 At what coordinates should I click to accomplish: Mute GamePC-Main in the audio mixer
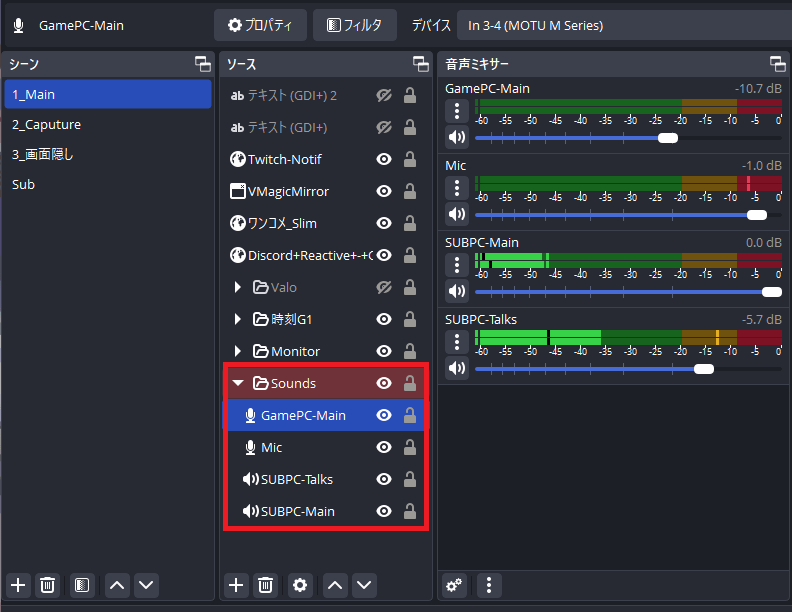click(457, 137)
